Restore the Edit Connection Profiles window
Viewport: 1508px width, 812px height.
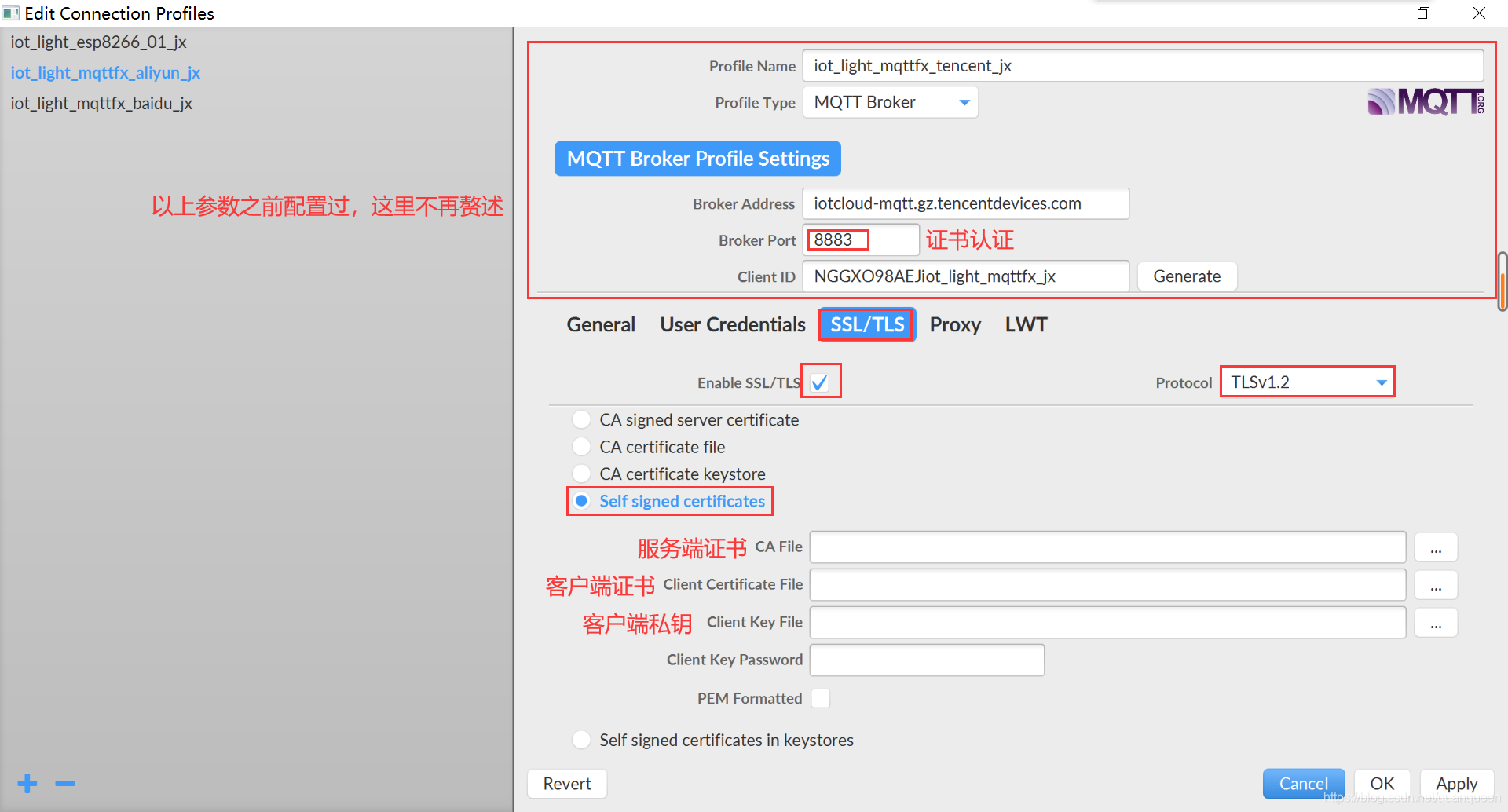coord(1423,13)
